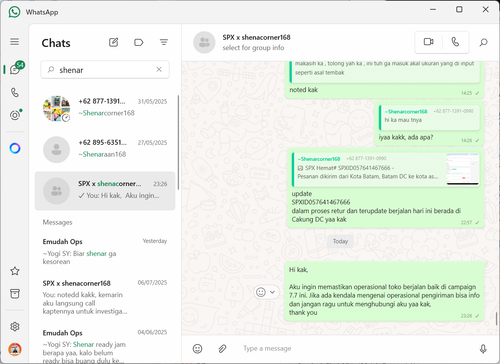Select the SPX x shenacorner chat at 23:26
The height and width of the screenshot is (364, 500).
(105, 191)
